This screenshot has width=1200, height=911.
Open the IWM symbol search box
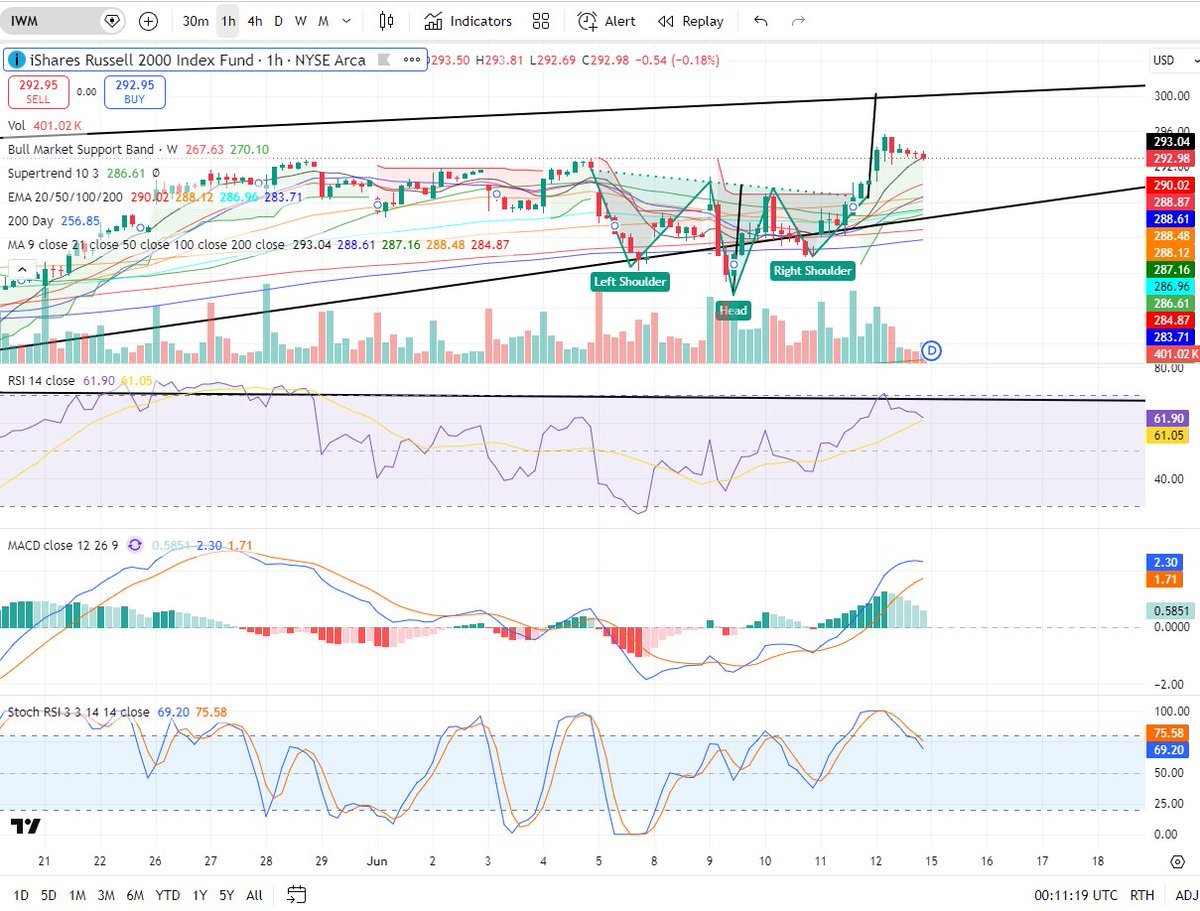point(63,20)
